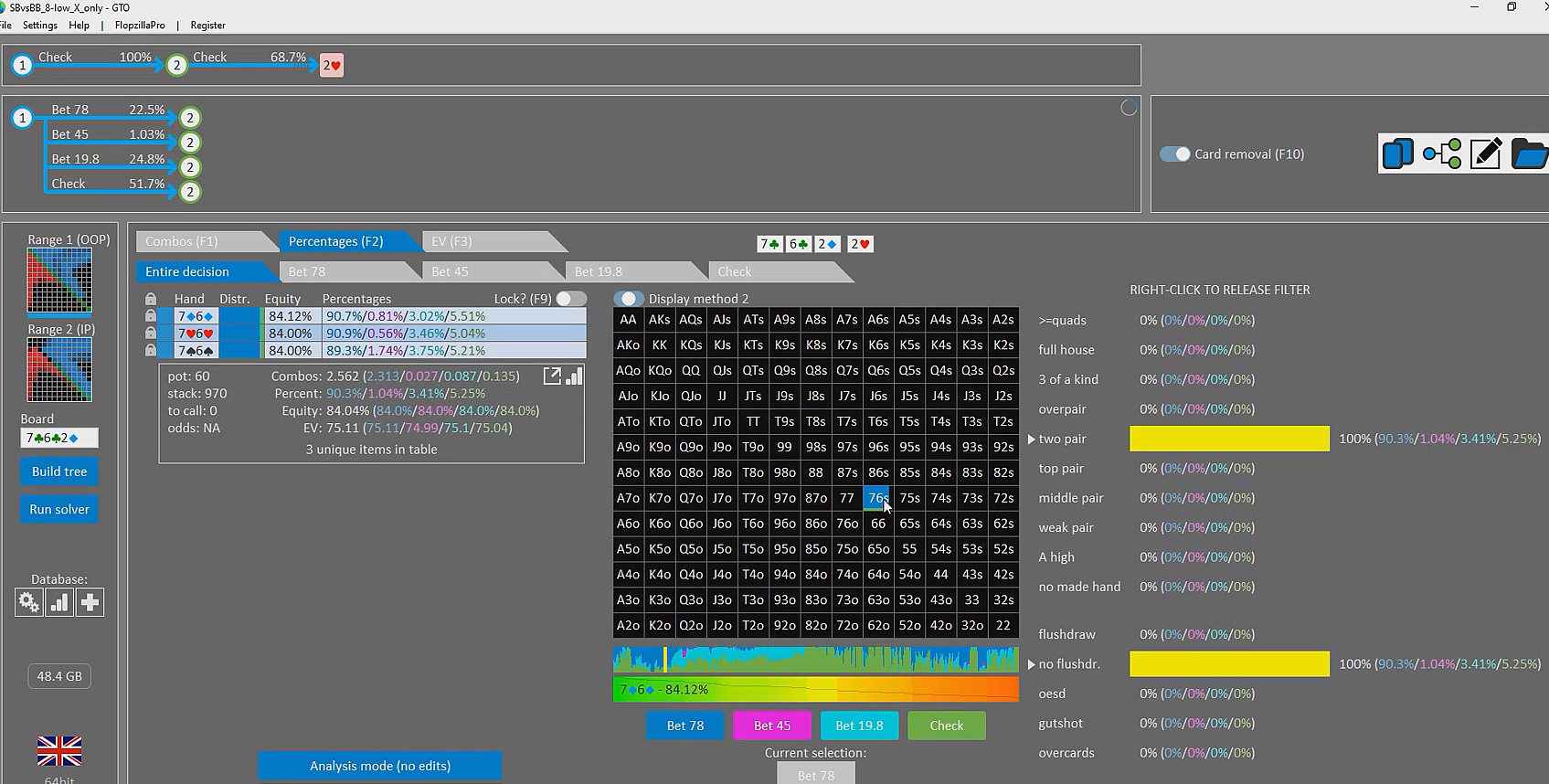
Task: Click database bar chart icon
Action: click(x=59, y=602)
